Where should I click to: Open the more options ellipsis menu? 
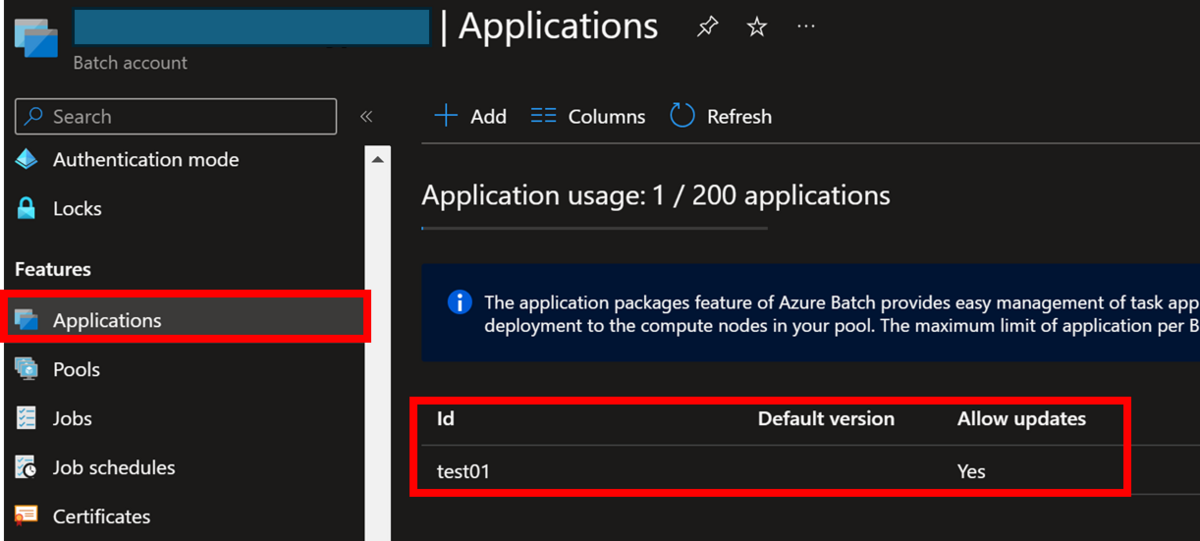tap(806, 27)
